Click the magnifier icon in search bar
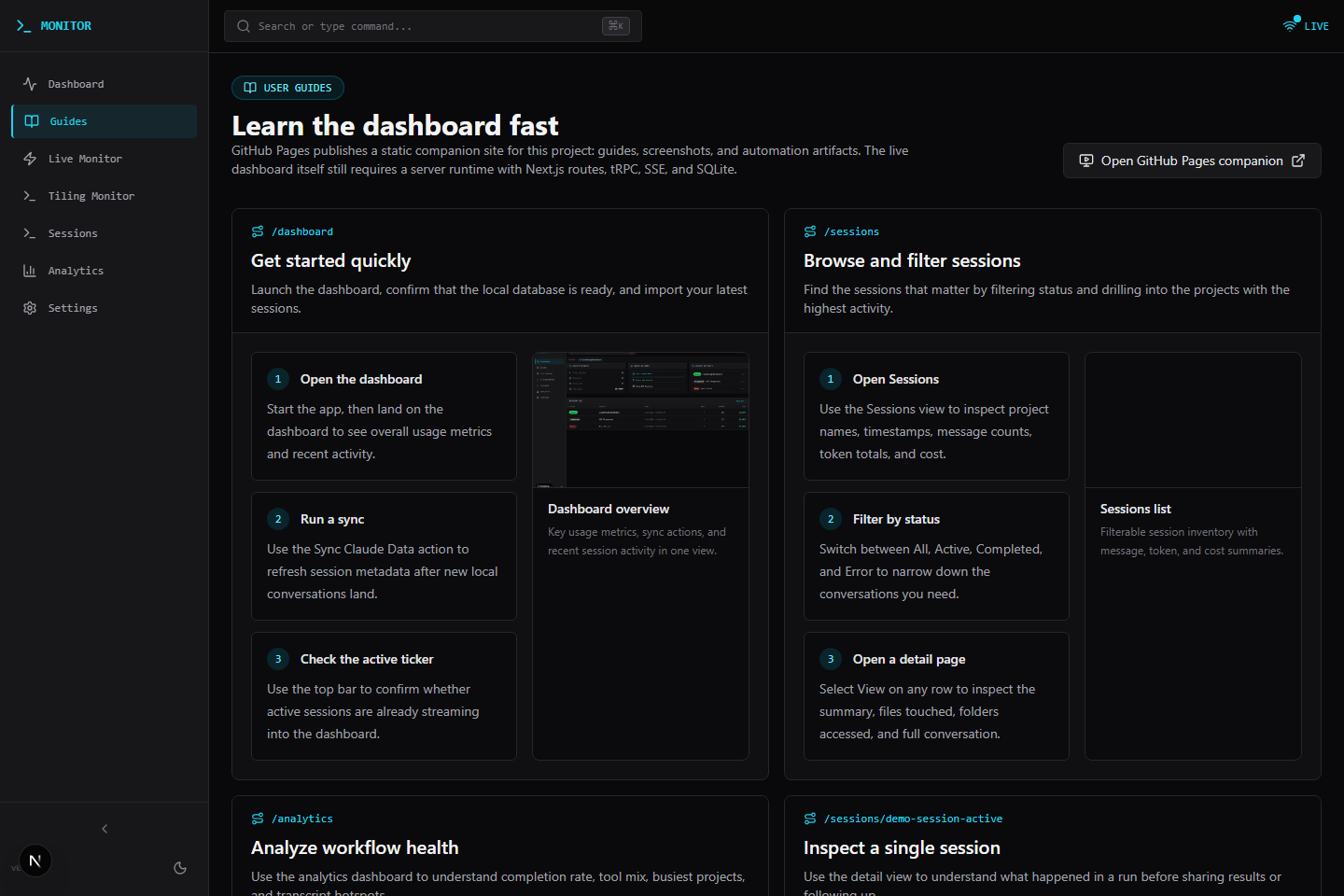1344x896 pixels. point(244,26)
